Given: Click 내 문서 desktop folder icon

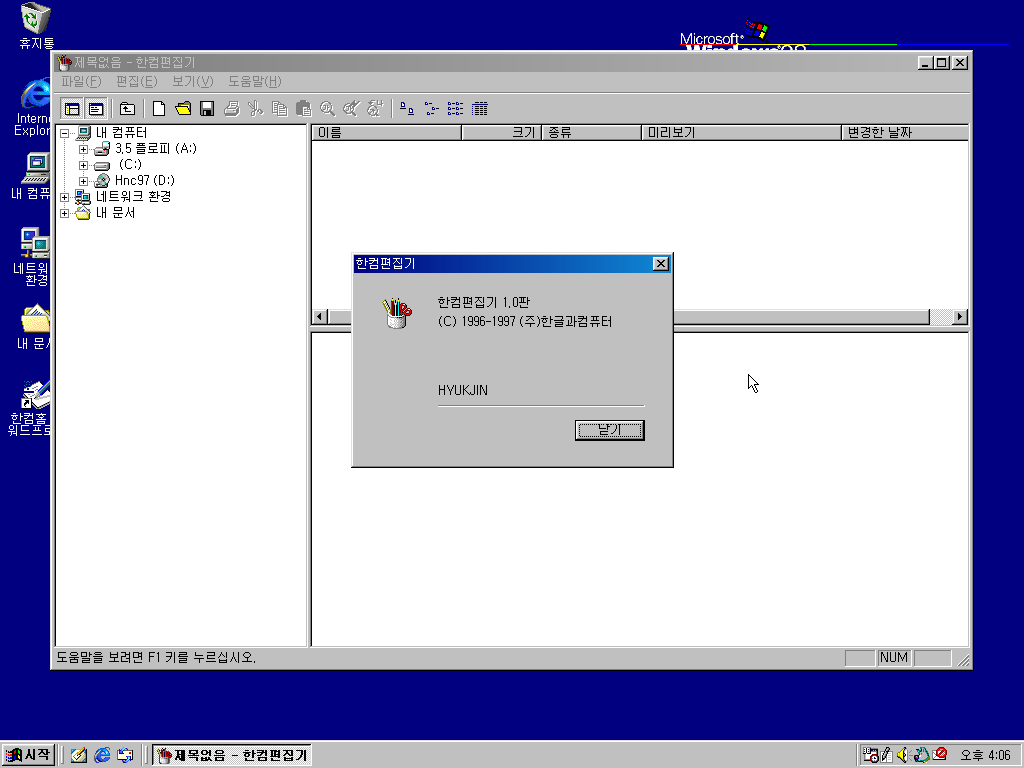Looking at the screenshot, I should (33, 327).
